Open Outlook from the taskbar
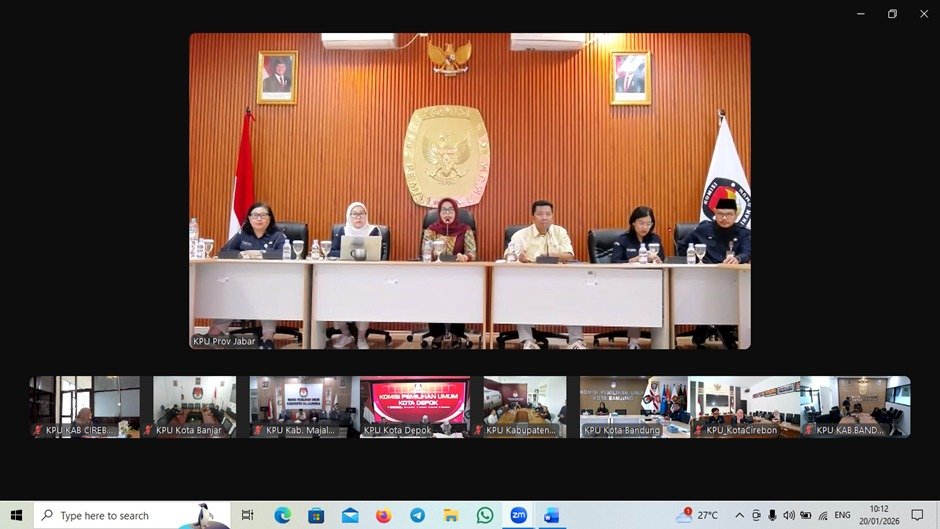 pyautogui.click(x=551, y=515)
